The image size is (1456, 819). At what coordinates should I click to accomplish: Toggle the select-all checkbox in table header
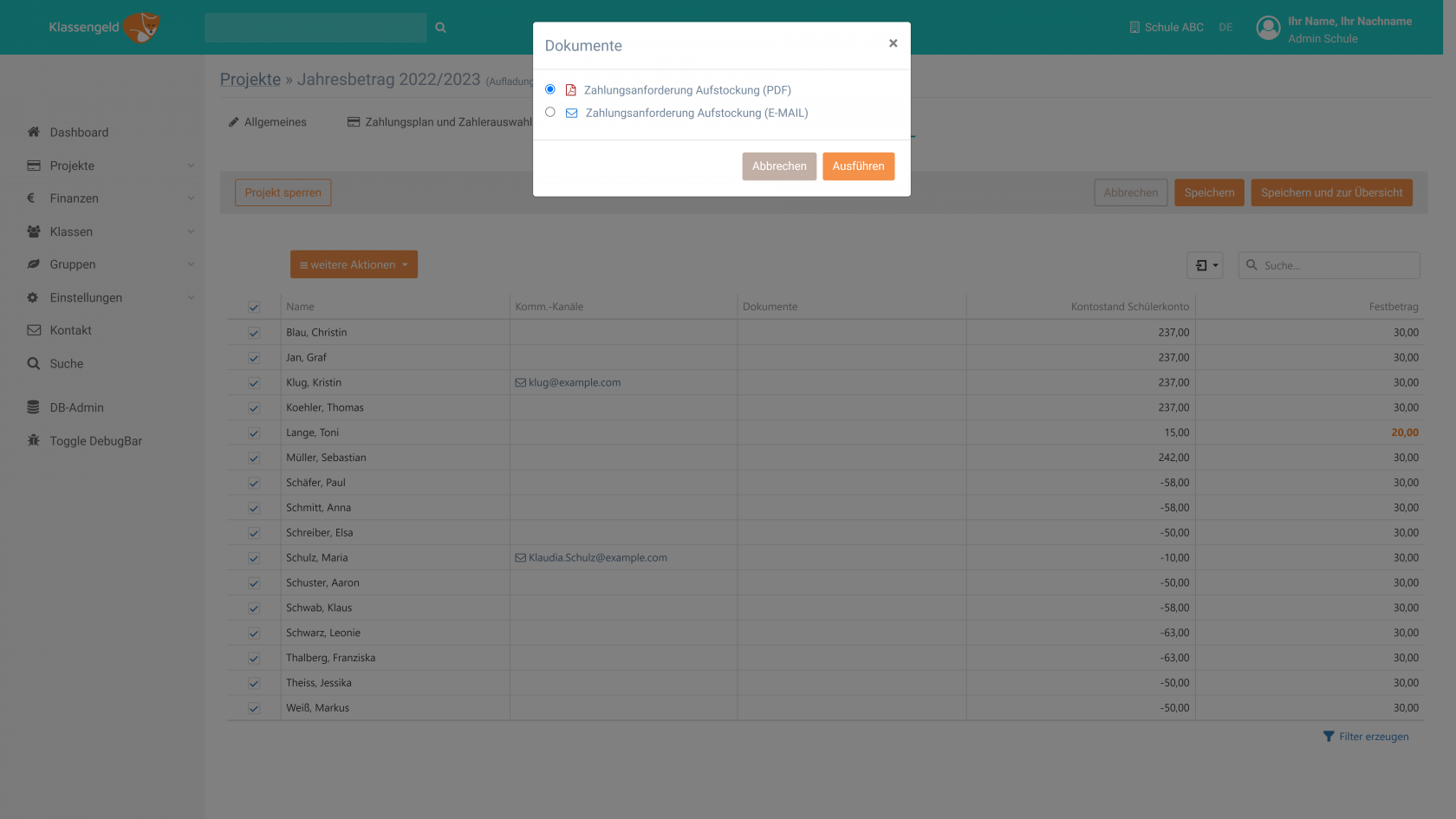(254, 307)
